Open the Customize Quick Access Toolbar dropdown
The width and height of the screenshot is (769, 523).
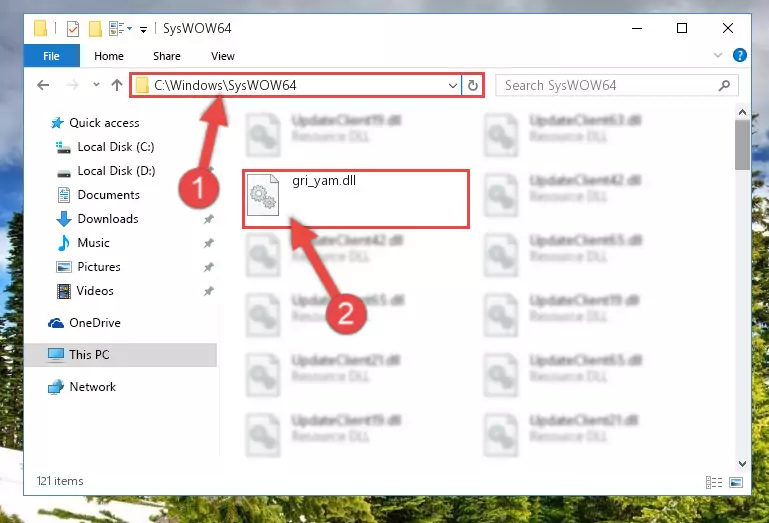coord(143,29)
